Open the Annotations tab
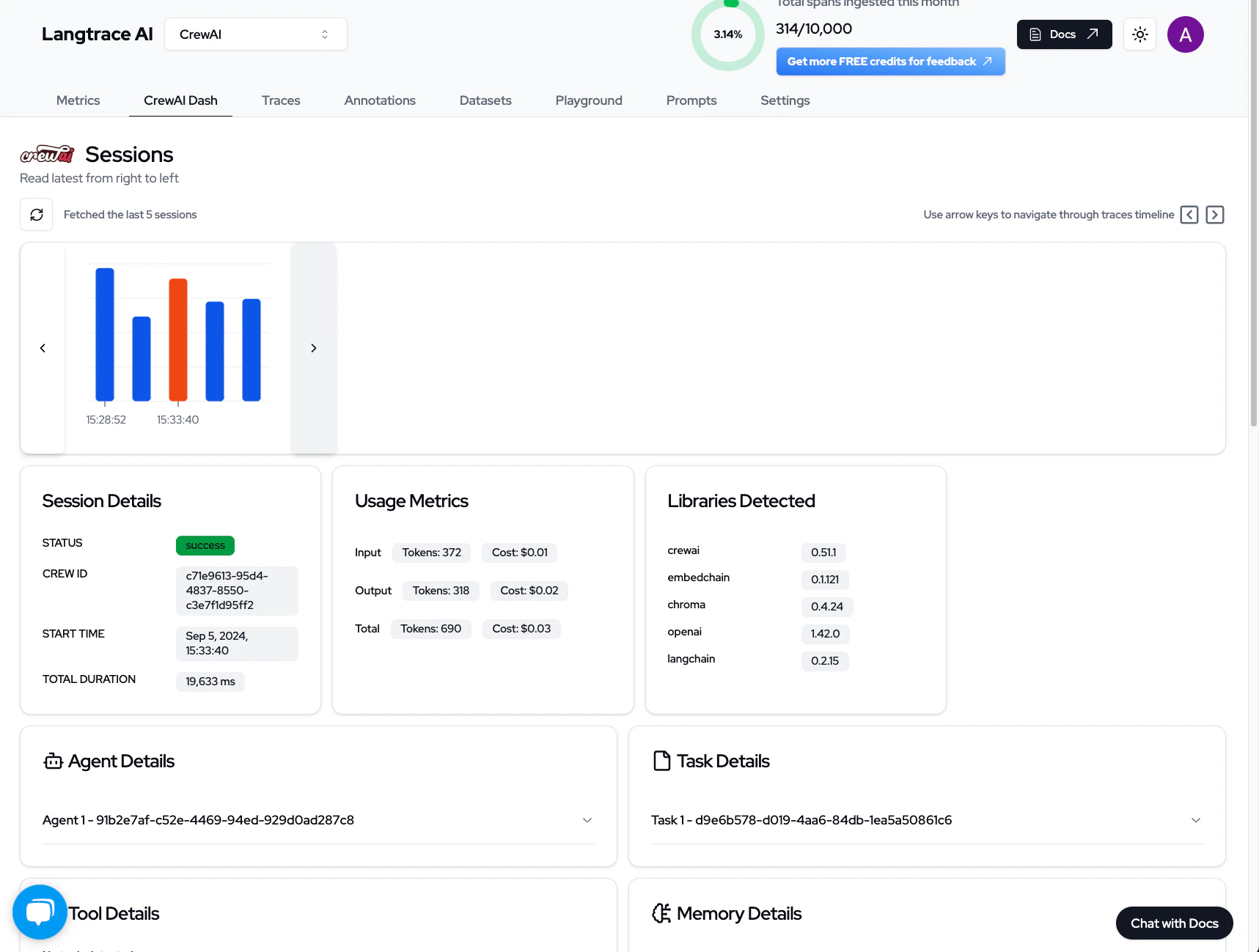 click(x=380, y=100)
